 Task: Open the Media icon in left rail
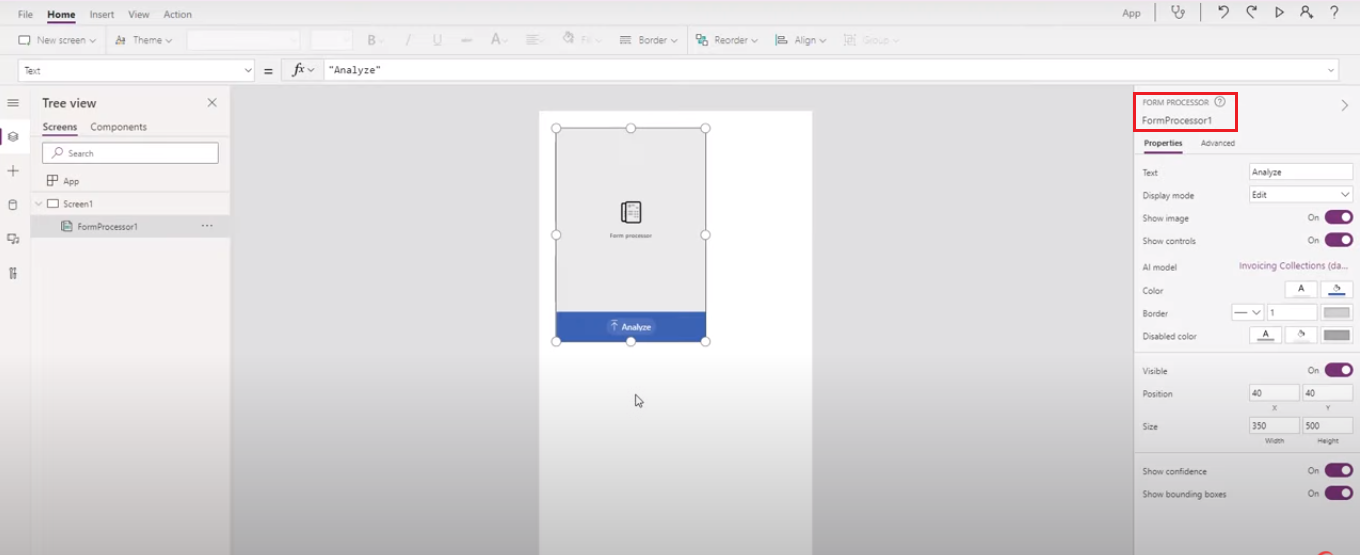coord(13,239)
